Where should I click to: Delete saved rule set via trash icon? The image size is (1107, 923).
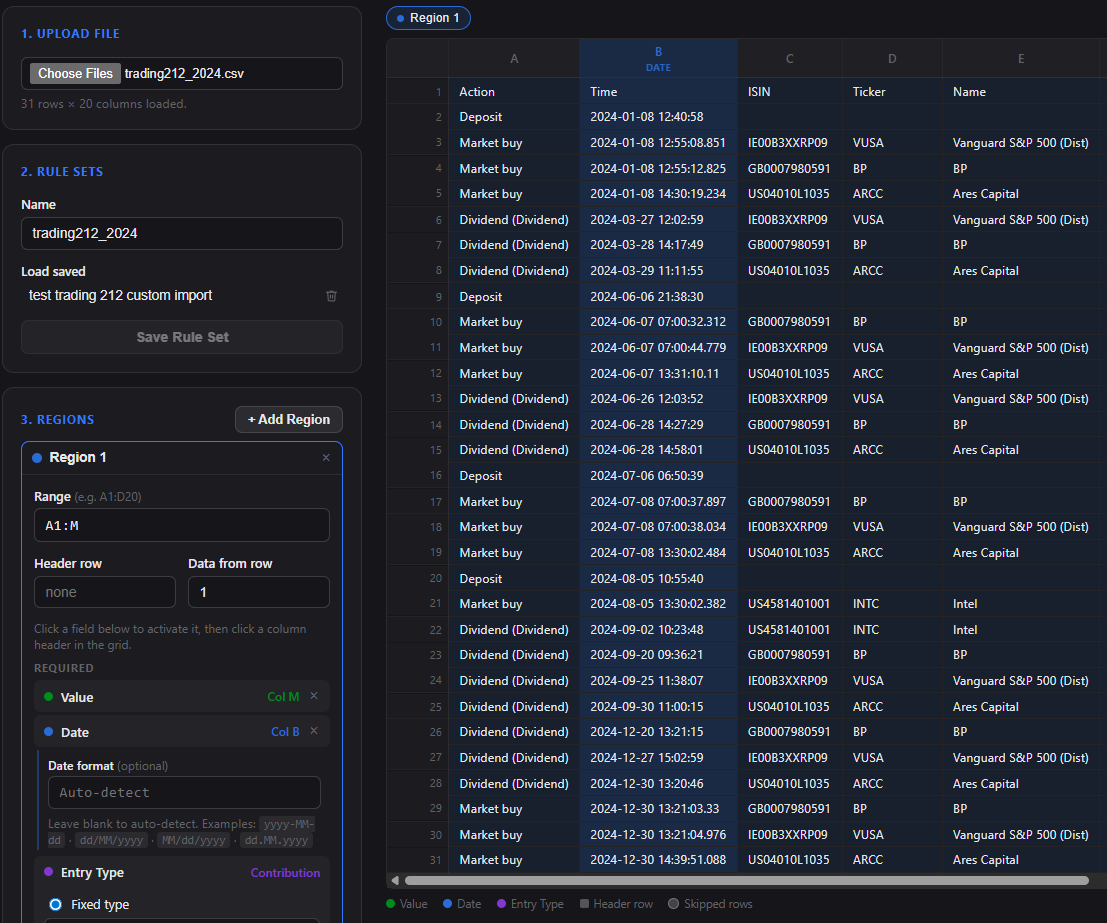331,296
